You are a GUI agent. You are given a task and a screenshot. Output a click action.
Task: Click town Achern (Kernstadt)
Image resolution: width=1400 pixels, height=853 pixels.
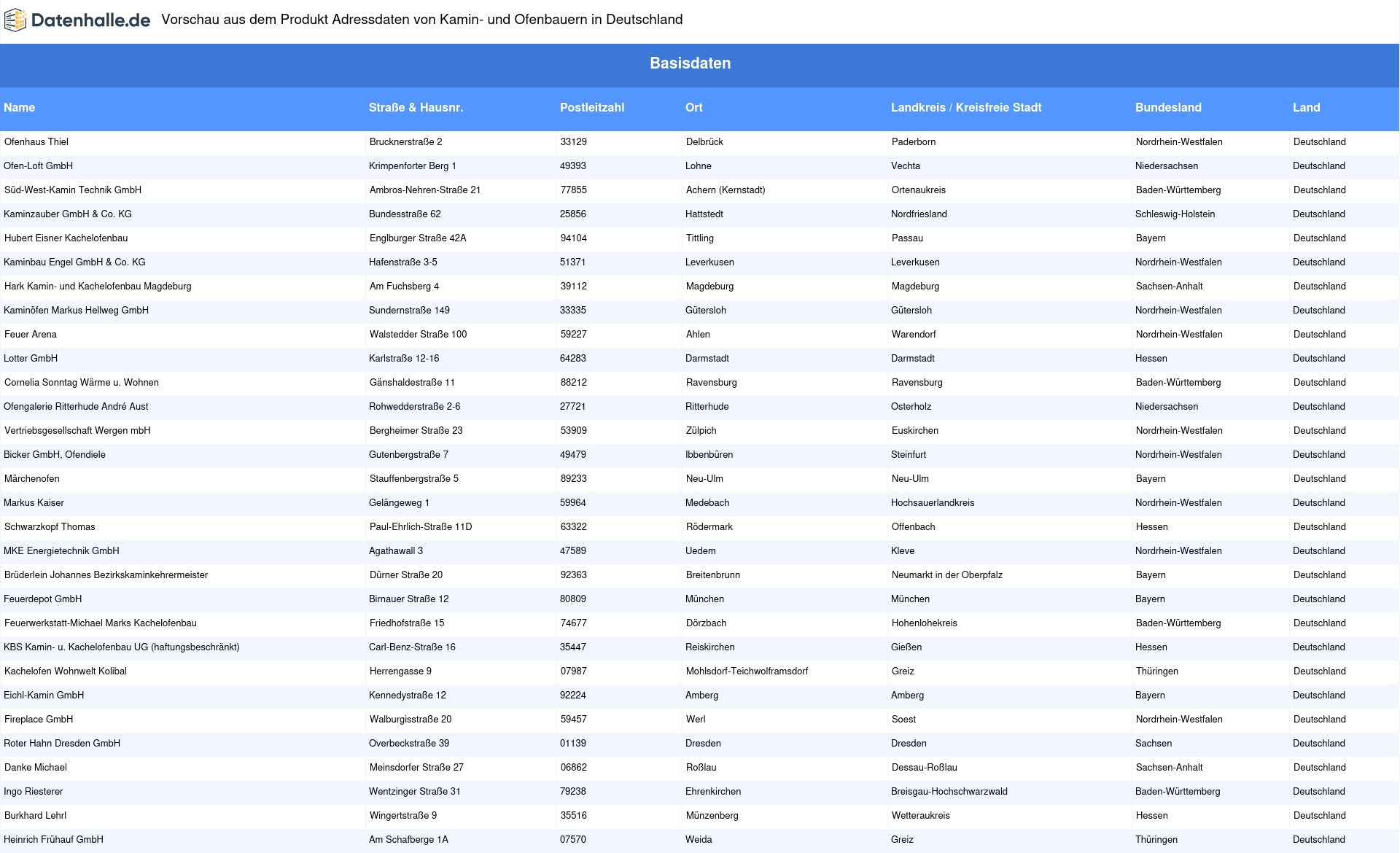(726, 190)
